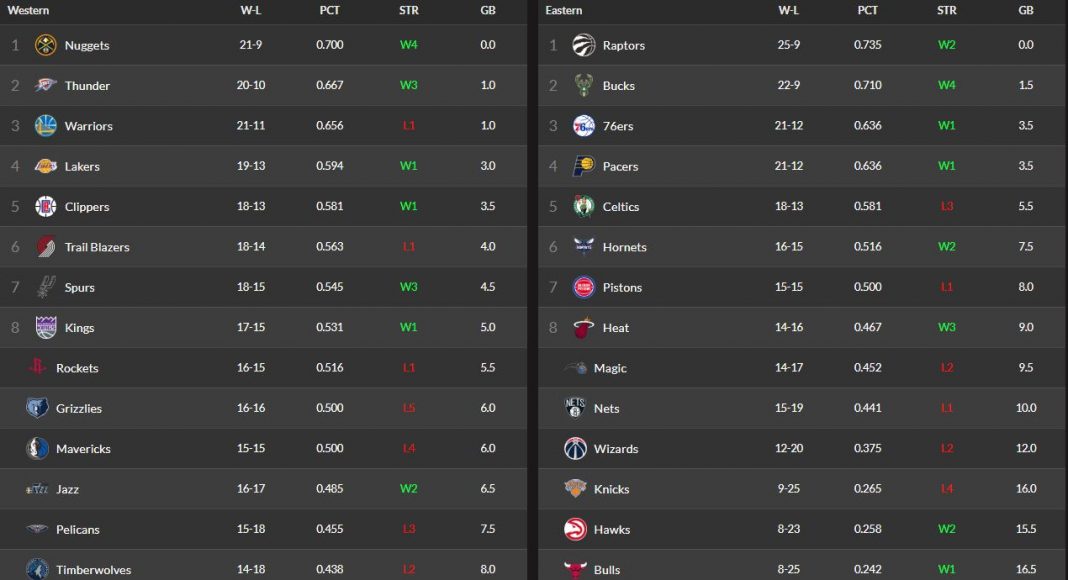Click the Denver Nuggets team logo
Viewport: 1068px width, 580px height.
[x=46, y=46]
